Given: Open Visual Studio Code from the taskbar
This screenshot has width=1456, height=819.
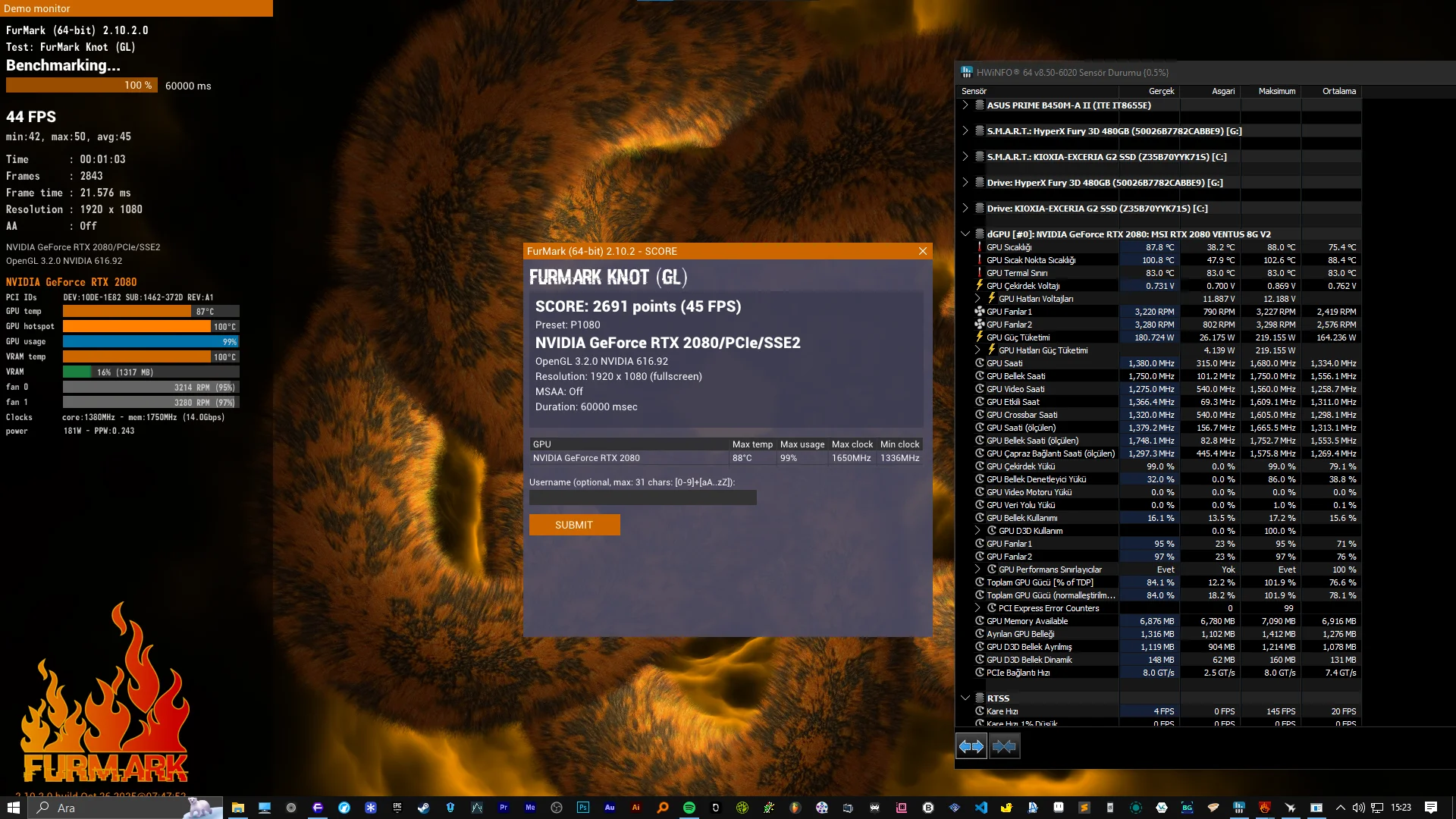Looking at the screenshot, I should click(981, 808).
